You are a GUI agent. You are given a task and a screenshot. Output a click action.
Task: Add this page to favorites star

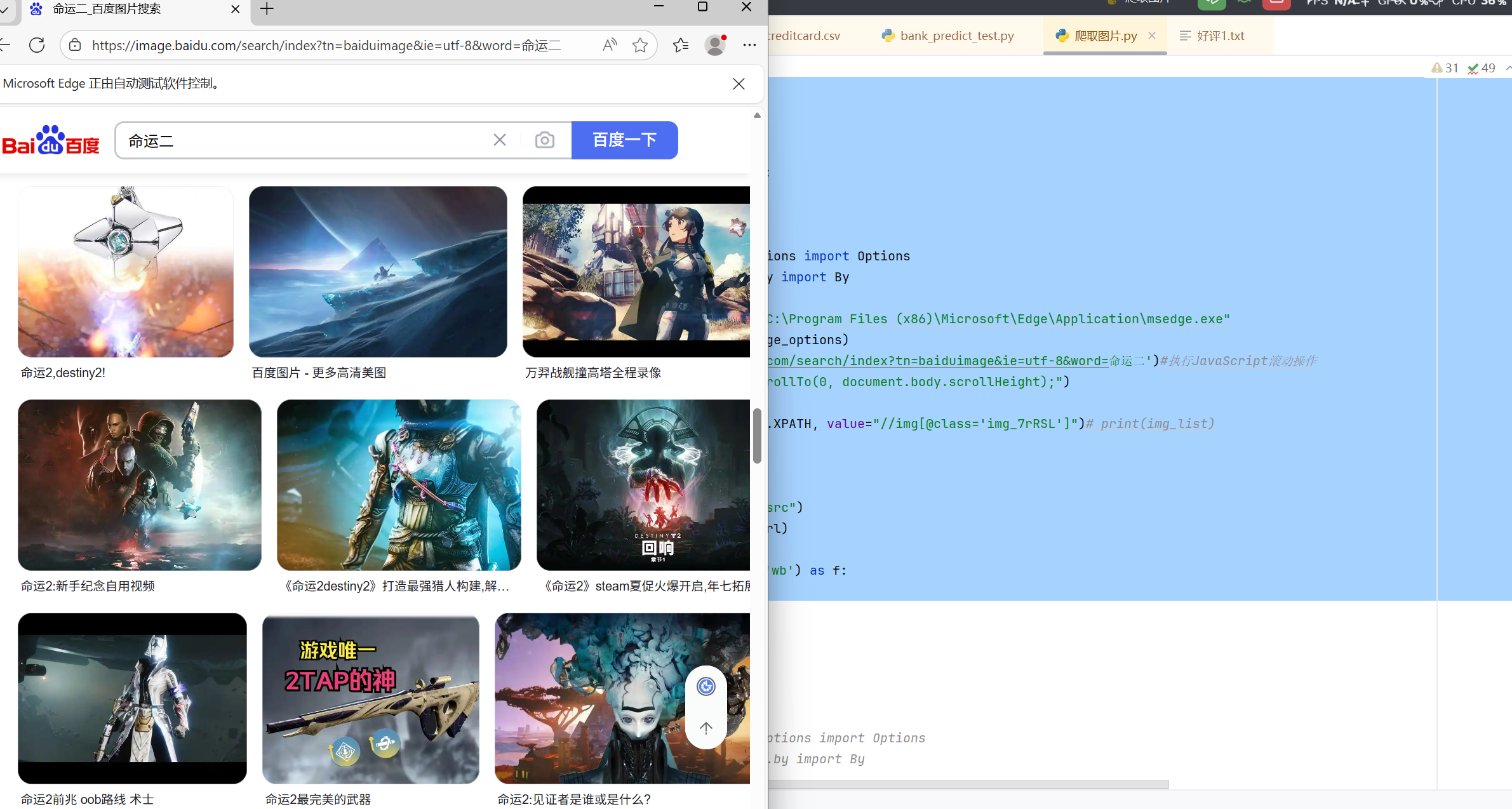(640, 45)
